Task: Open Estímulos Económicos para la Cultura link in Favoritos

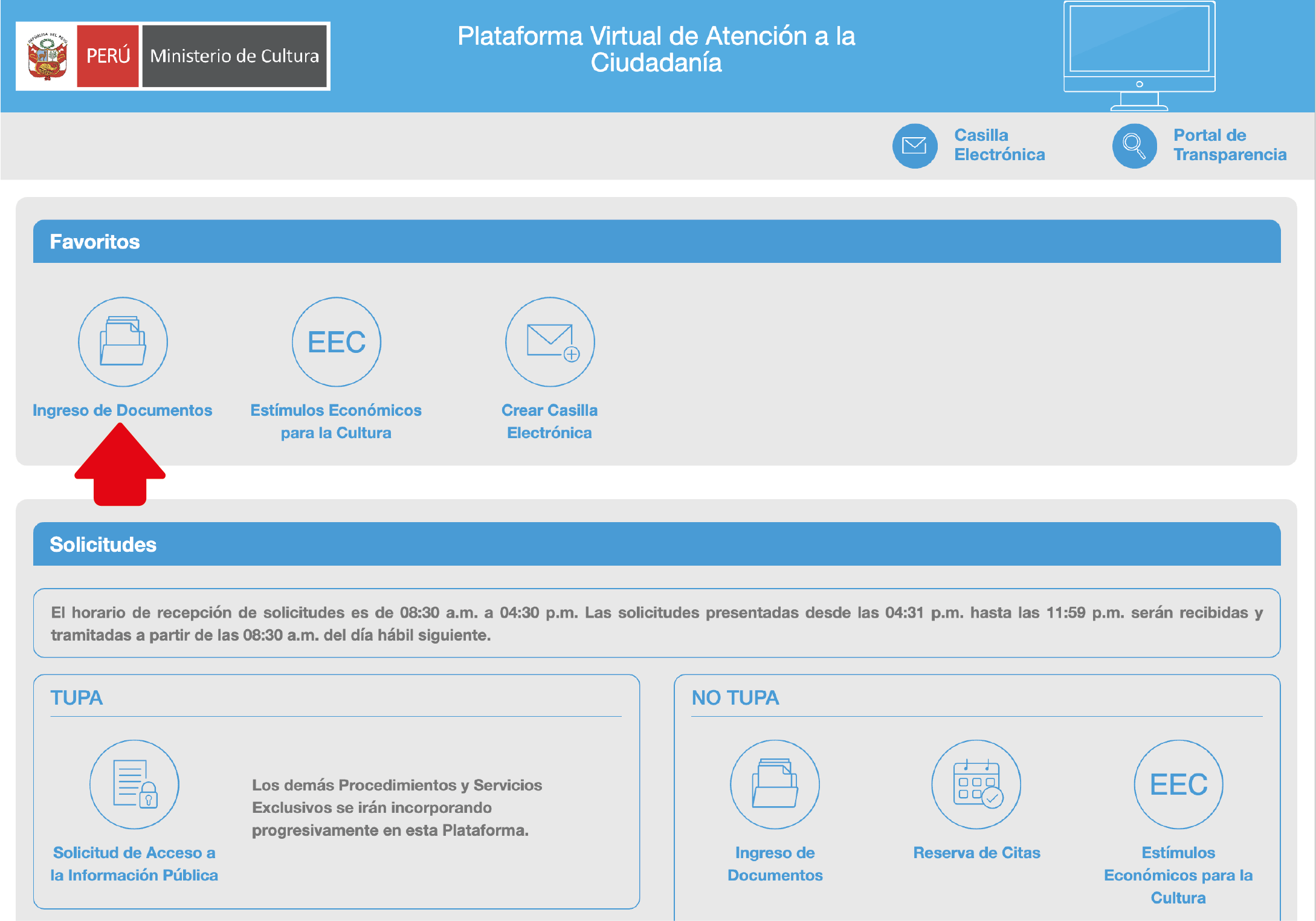Action: tap(336, 422)
